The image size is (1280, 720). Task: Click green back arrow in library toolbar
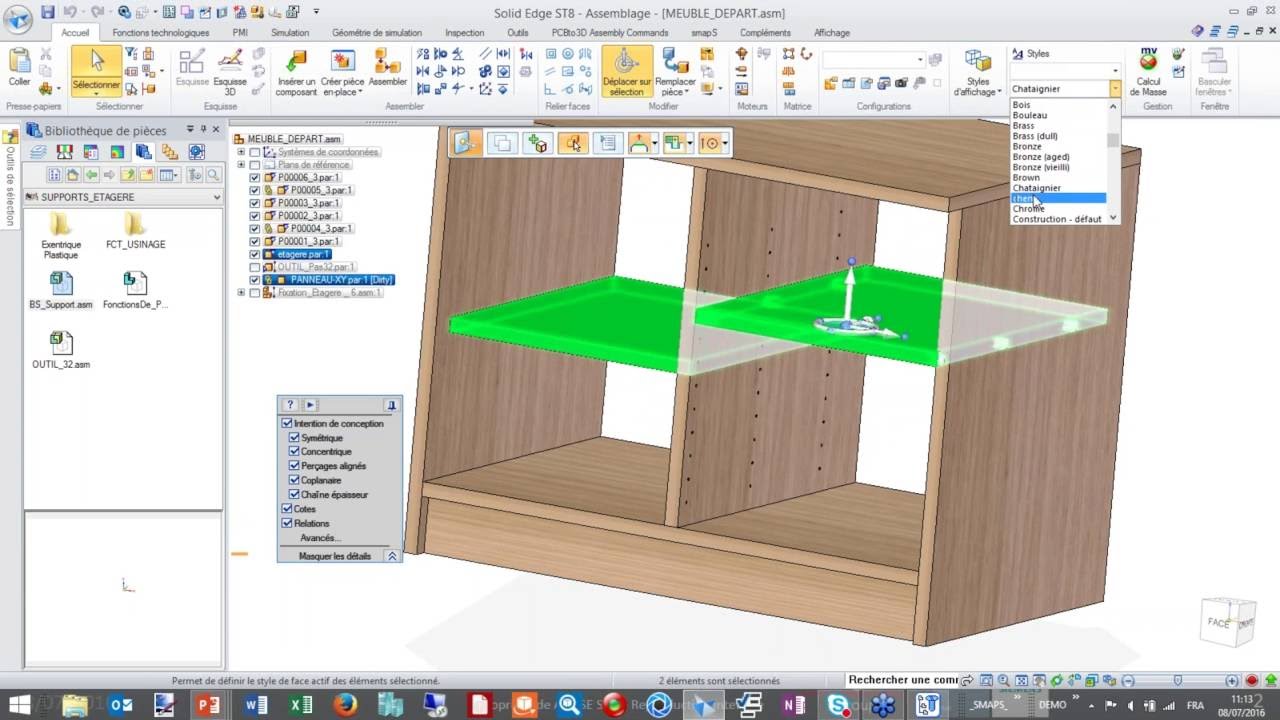tap(91, 175)
